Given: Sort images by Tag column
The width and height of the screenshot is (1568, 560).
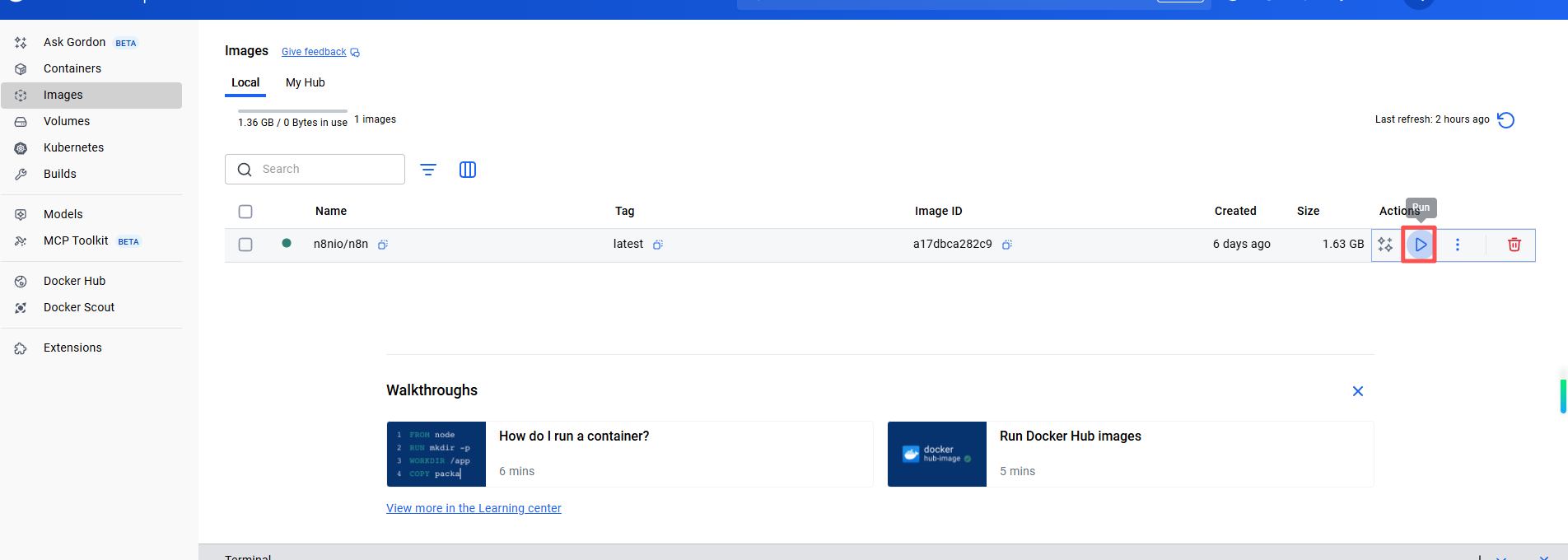Looking at the screenshot, I should coord(625,211).
